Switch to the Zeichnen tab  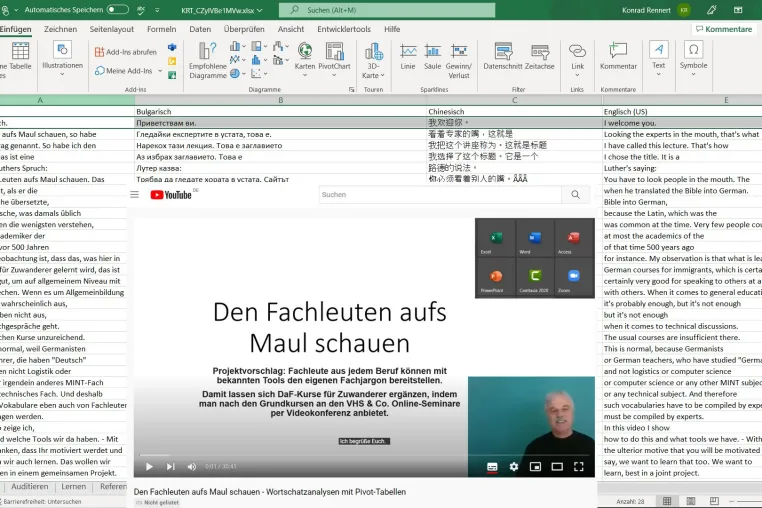point(60,29)
